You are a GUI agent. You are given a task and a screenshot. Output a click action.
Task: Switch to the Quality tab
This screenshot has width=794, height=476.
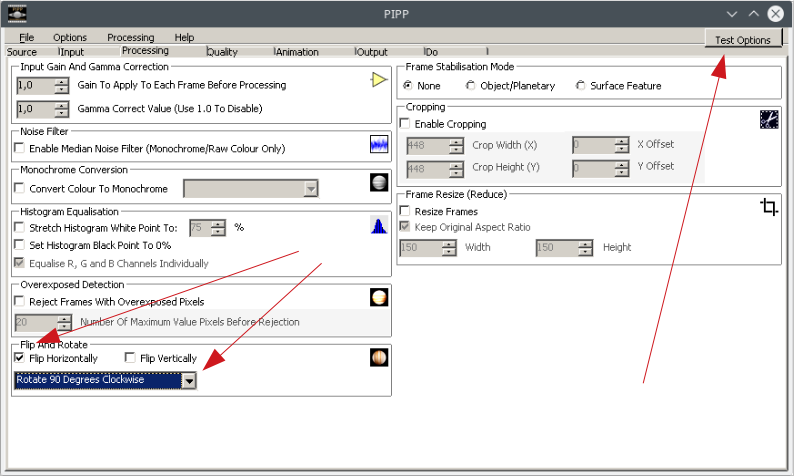(222, 52)
